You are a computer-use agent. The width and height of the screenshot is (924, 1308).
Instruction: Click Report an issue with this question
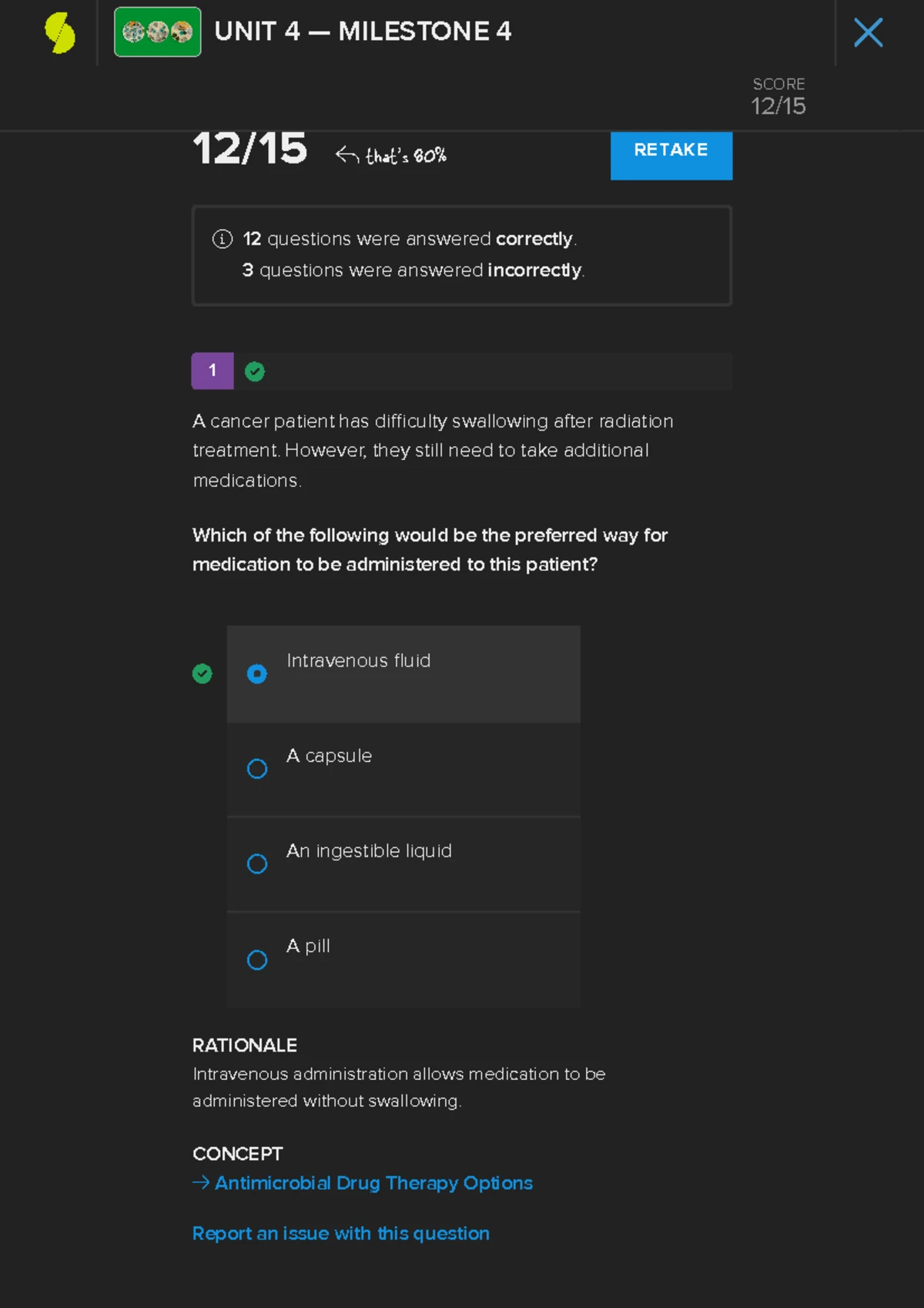pos(340,1234)
